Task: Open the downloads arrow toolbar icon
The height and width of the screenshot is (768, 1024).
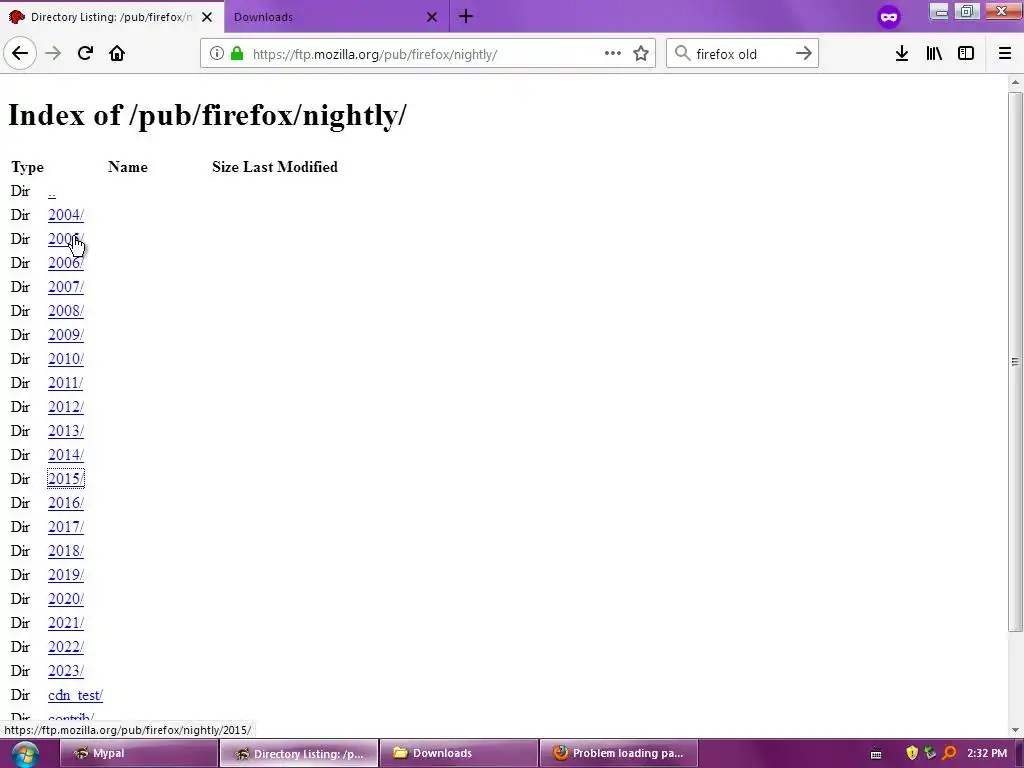Action: (x=902, y=54)
